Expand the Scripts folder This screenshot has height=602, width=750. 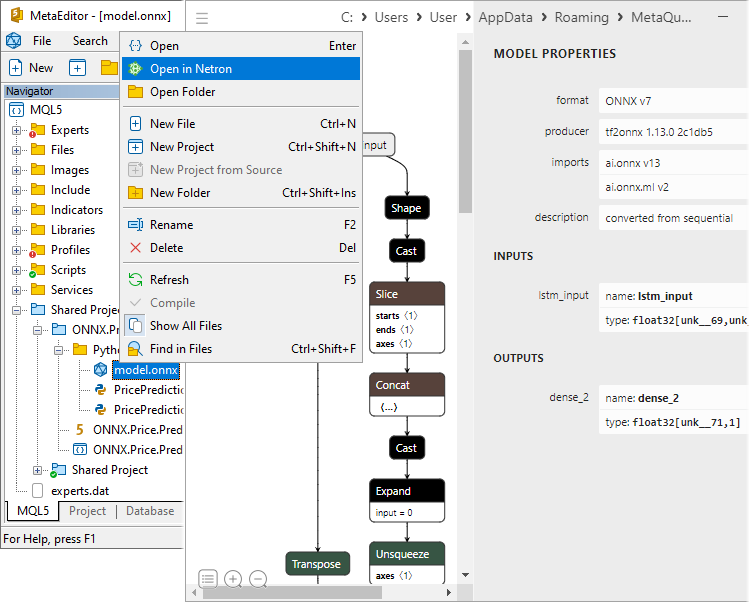[16, 270]
